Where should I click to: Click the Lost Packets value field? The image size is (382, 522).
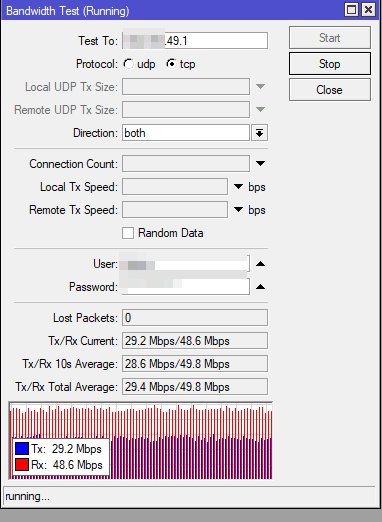[x=195, y=318]
